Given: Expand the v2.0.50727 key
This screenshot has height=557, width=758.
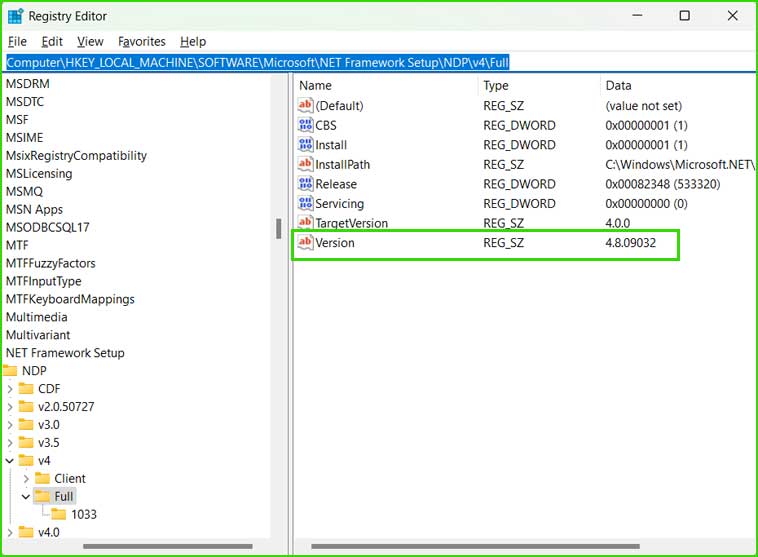Looking at the screenshot, I should click(10, 407).
